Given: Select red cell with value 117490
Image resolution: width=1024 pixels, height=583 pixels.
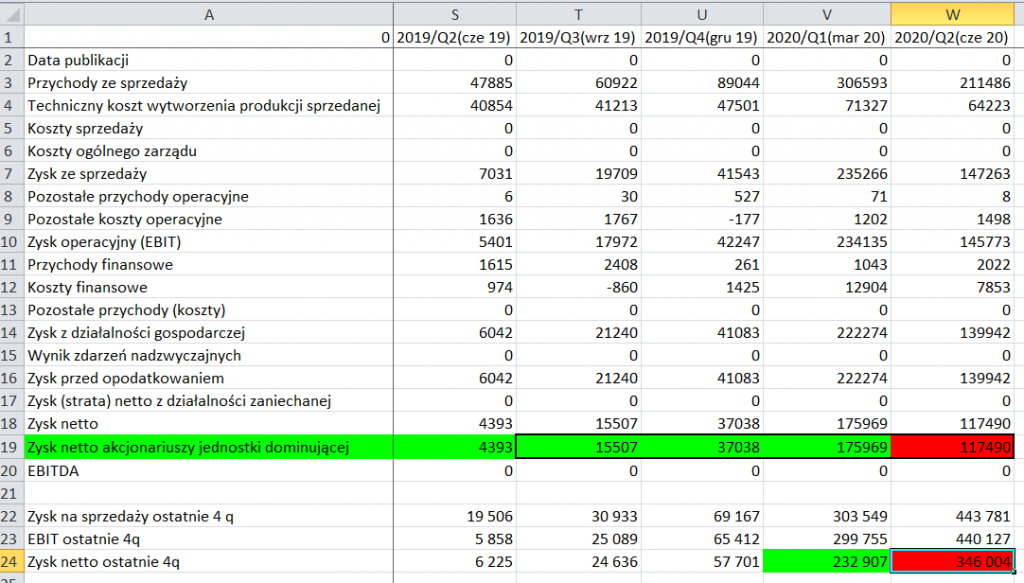Looking at the screenshot, I should [x=954, y=447].
